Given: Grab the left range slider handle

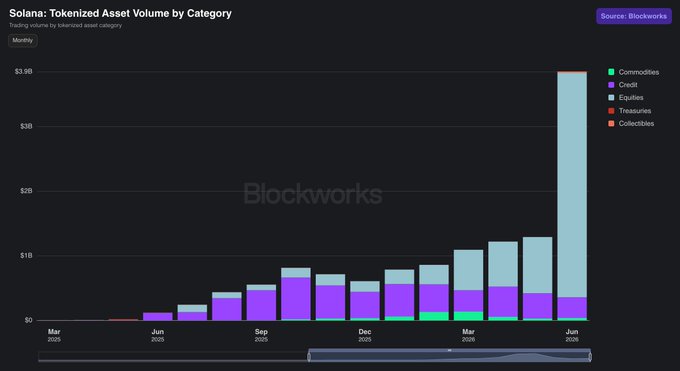Looking at the screenshot, I should (309, 357).
